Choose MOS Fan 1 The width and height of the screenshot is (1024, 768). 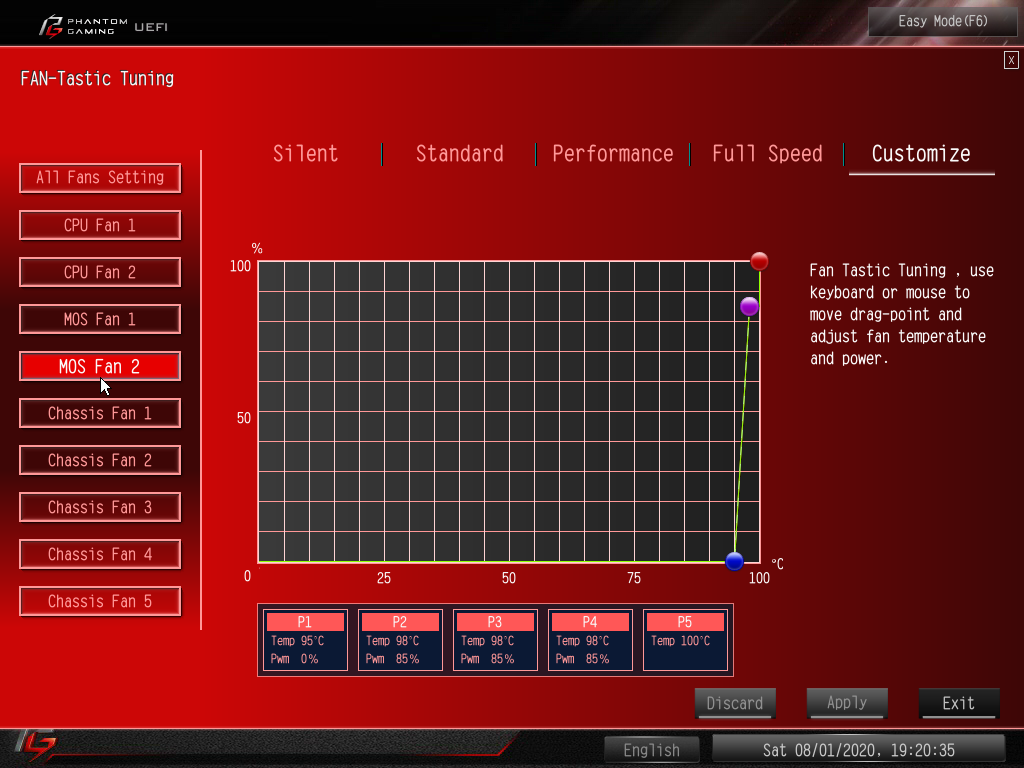100,319
